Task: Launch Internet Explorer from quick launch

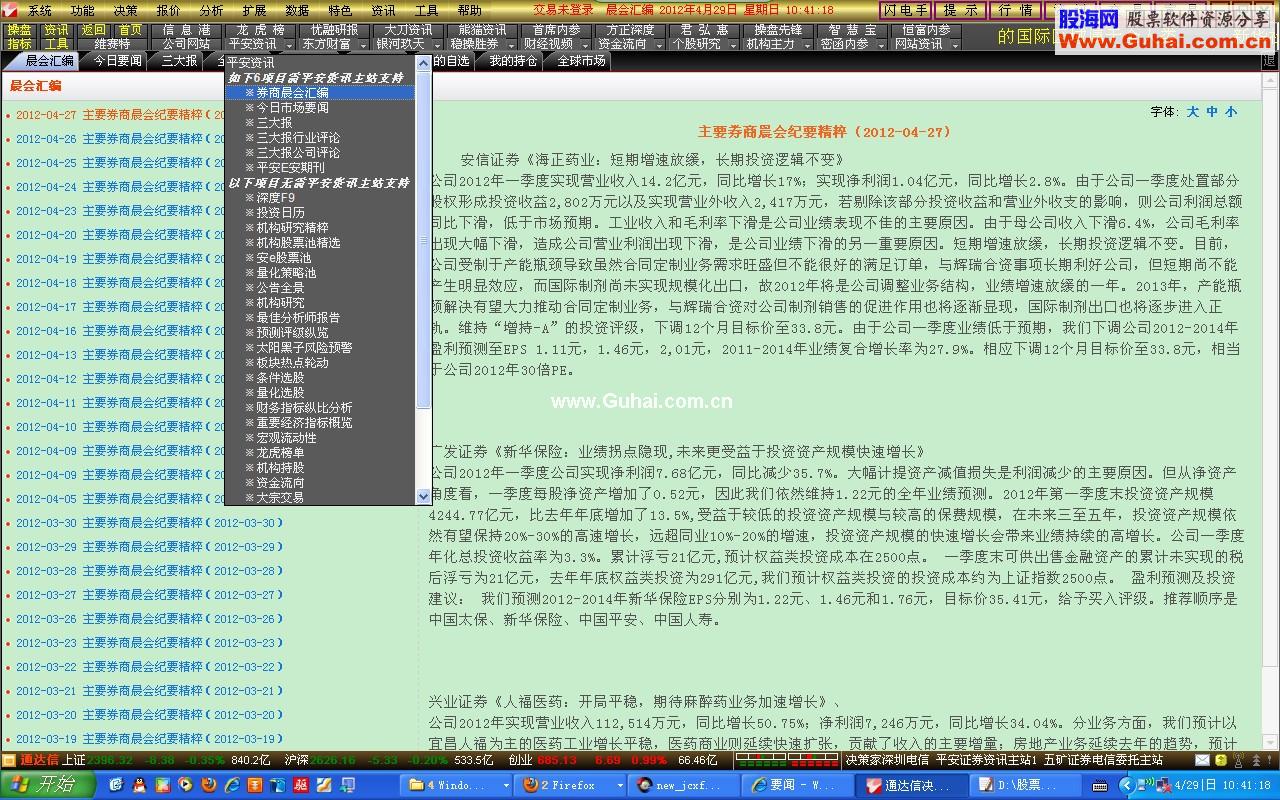Action: pos(232,786)
